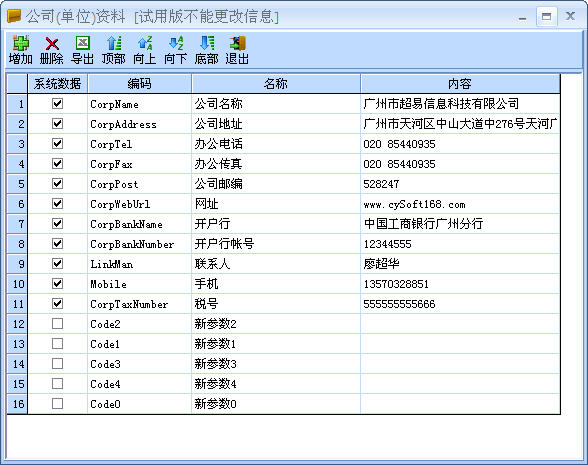This screenshot has height=465, width=588.
Task: Click the 新参数3 name cell
Action: click(x=276, y=364)
